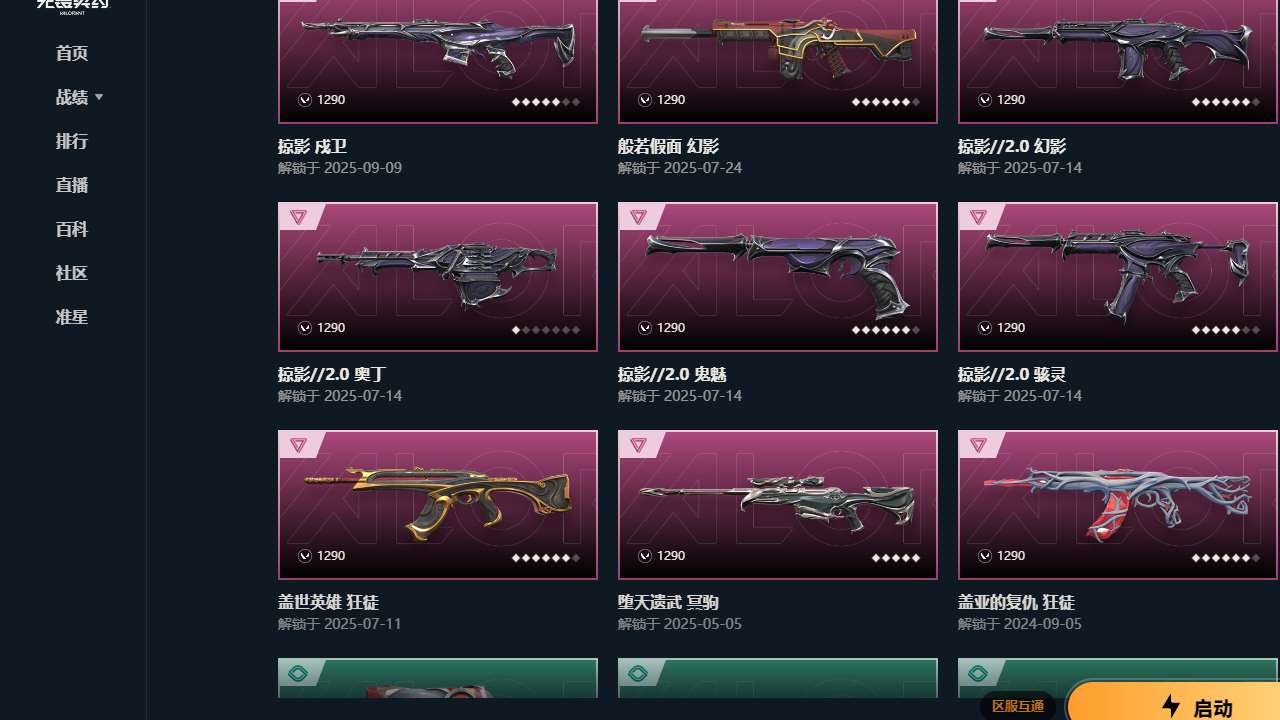Viewport: 1280px width, 720px height.
Task: Click the VP currency icon on 堕天遗武 冥驹 card
Action: point(645,556)
